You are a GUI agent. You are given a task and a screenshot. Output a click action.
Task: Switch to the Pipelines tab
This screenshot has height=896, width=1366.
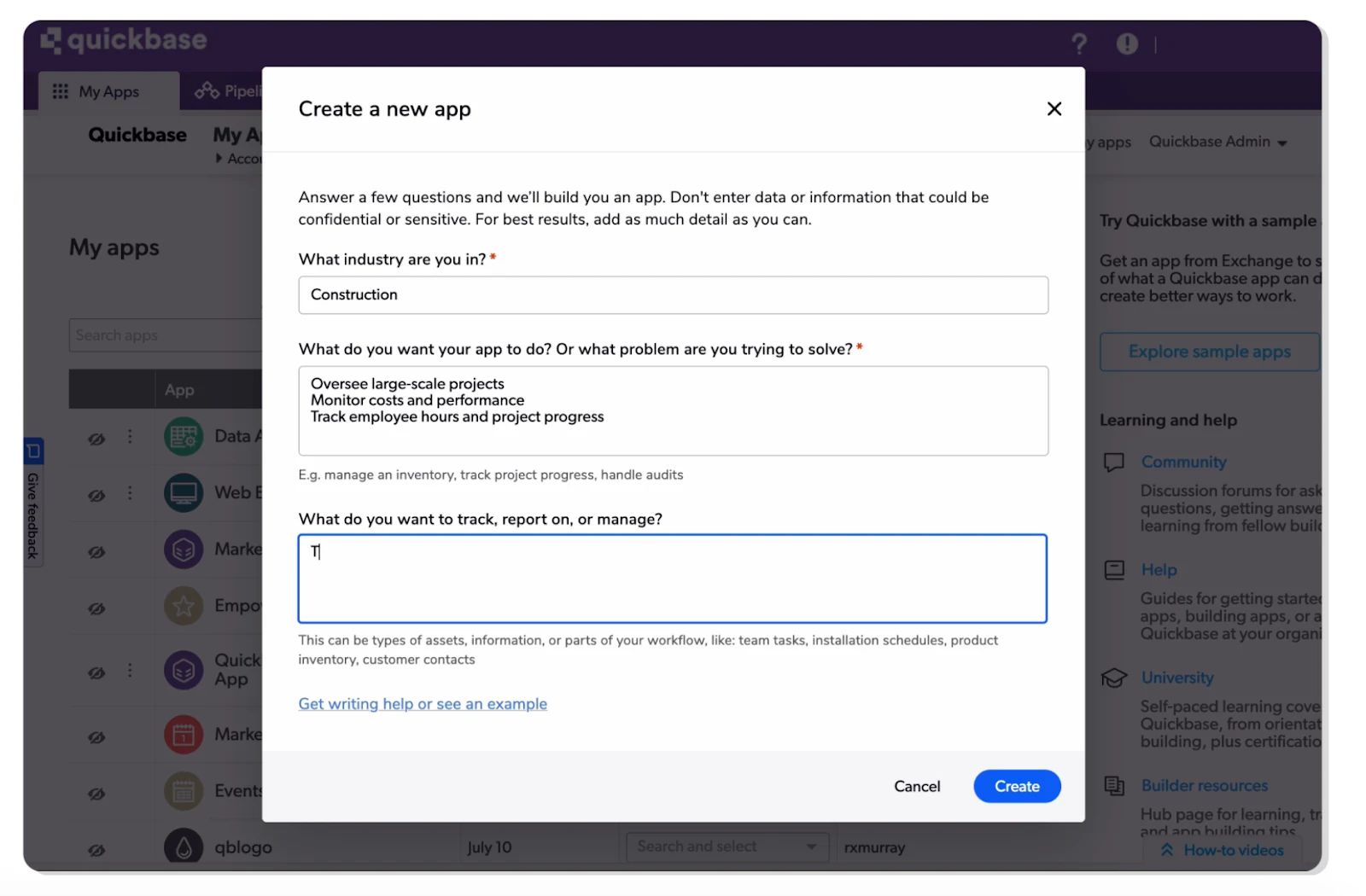point(229,91)
